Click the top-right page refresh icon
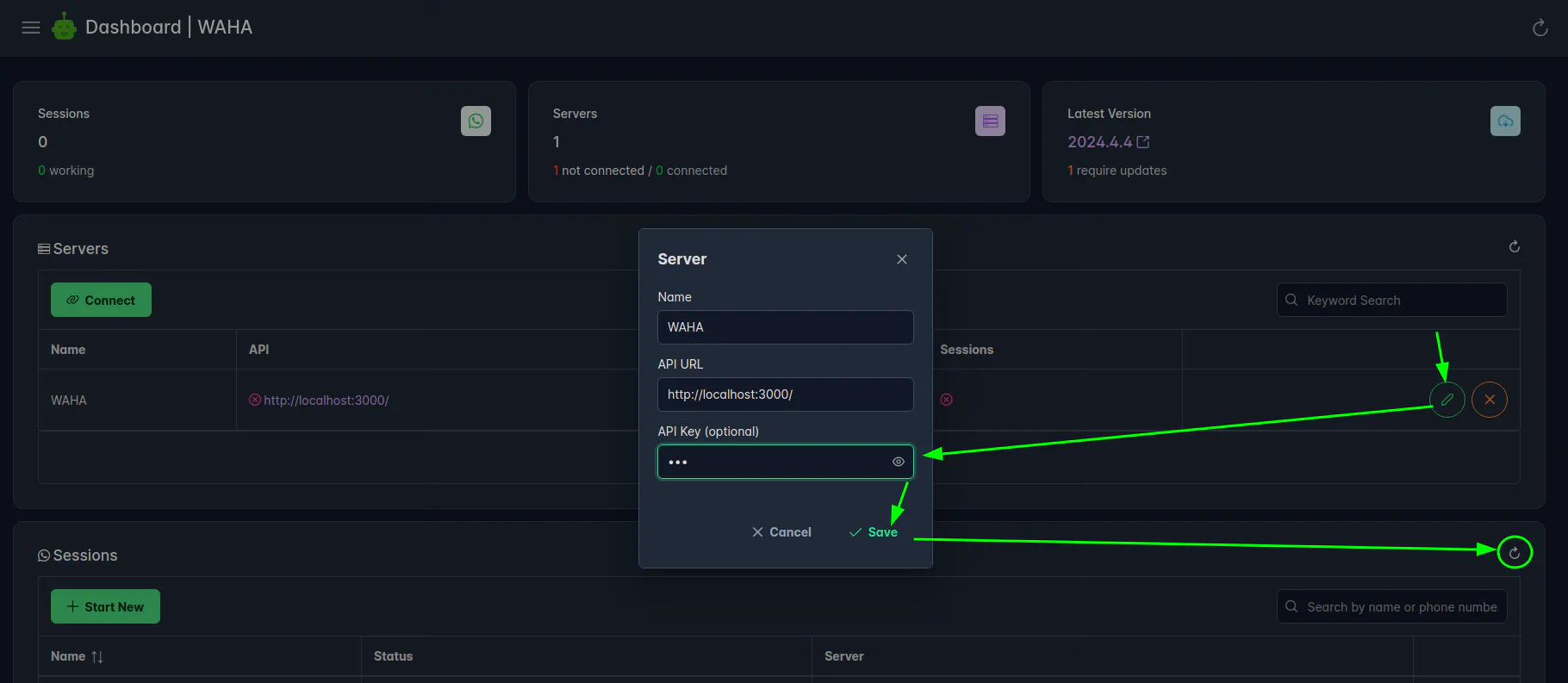 click(x=1540, y=28)
